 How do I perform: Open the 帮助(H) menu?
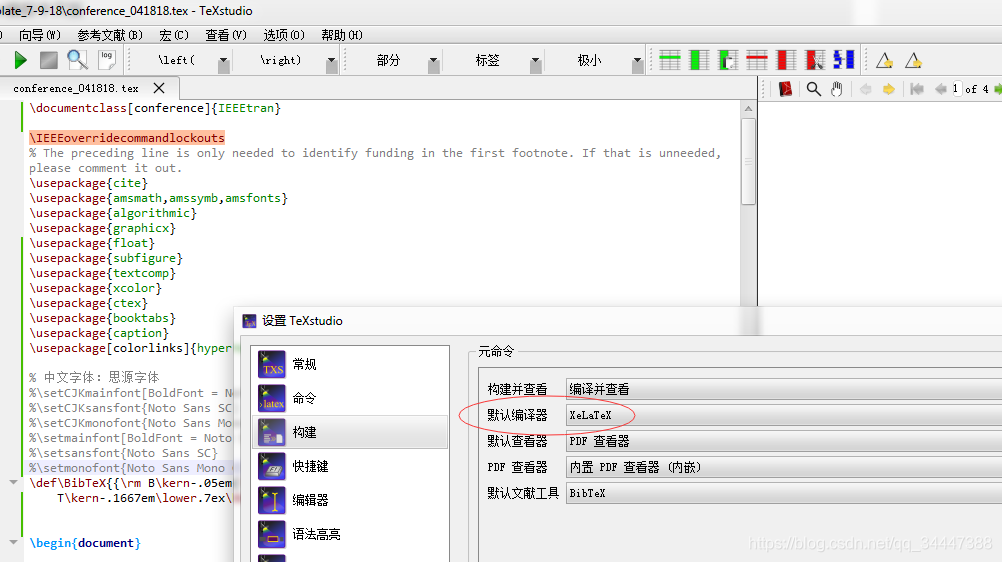click(x=342, y=35)
